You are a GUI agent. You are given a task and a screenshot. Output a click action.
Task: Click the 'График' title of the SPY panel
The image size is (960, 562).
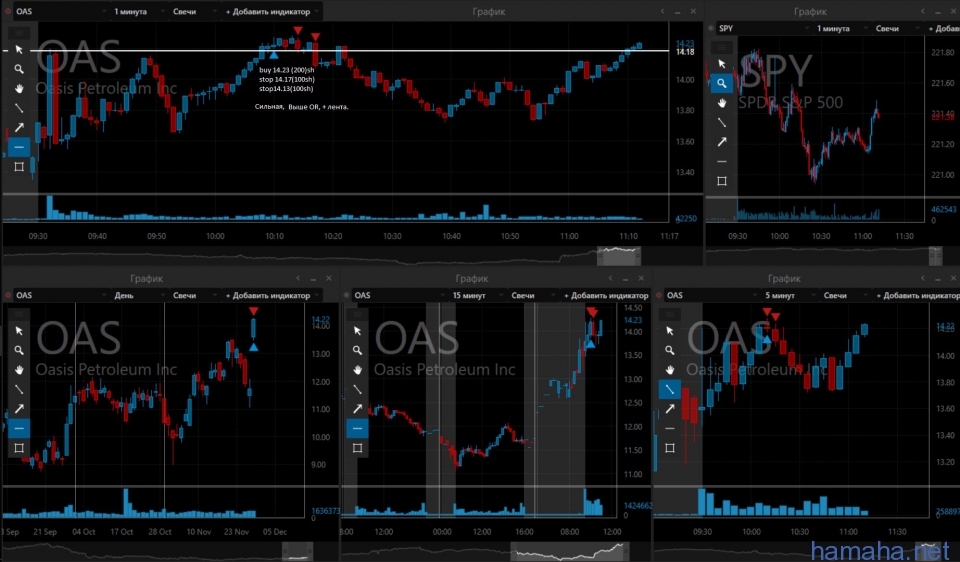pyautogui.click(x=810, y=12)
